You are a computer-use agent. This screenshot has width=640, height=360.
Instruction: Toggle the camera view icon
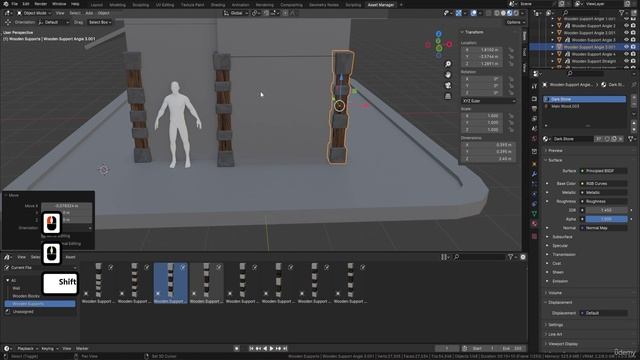[x=448, y=85]
